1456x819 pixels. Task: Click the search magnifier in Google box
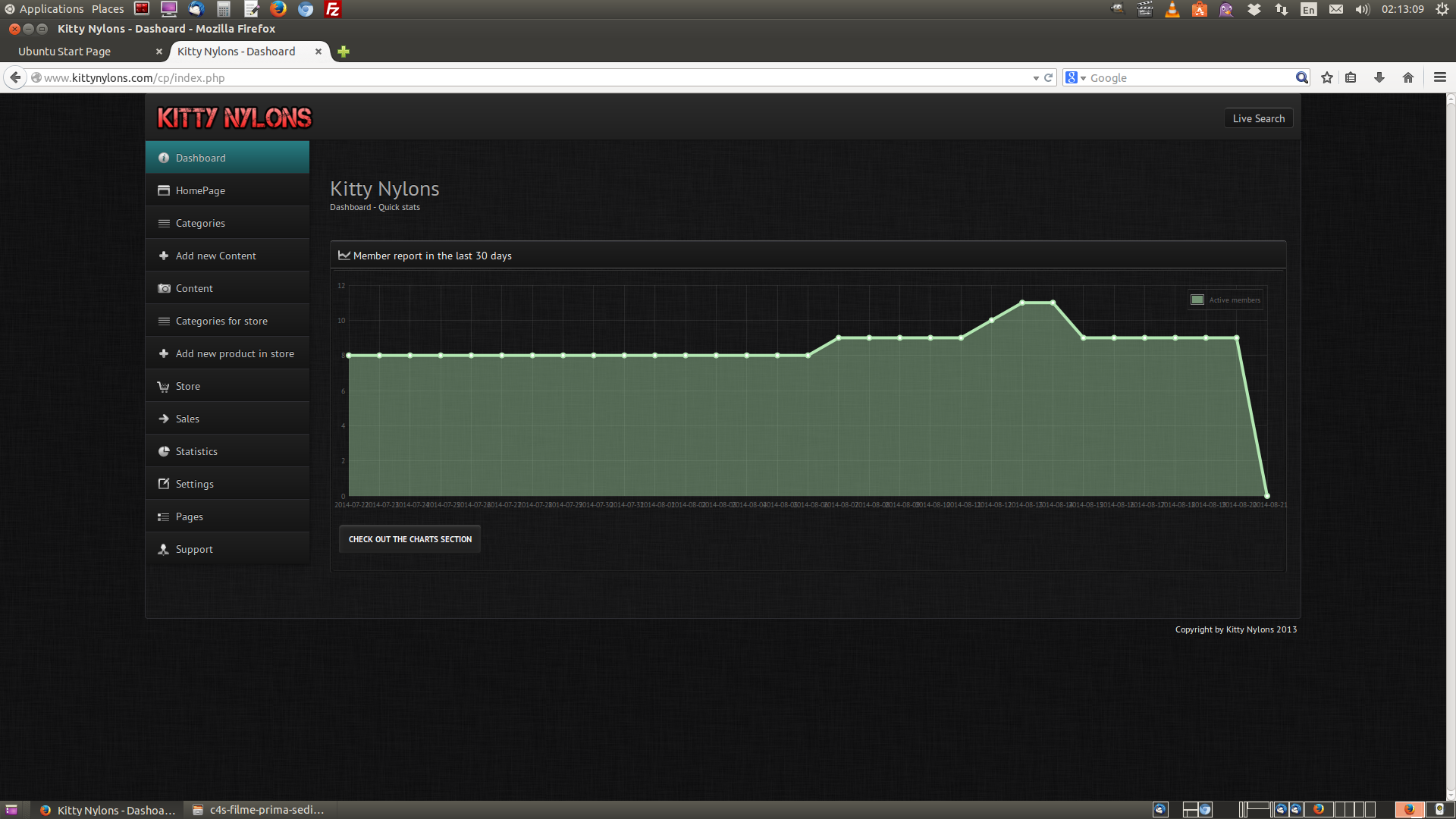[1302, 77]
